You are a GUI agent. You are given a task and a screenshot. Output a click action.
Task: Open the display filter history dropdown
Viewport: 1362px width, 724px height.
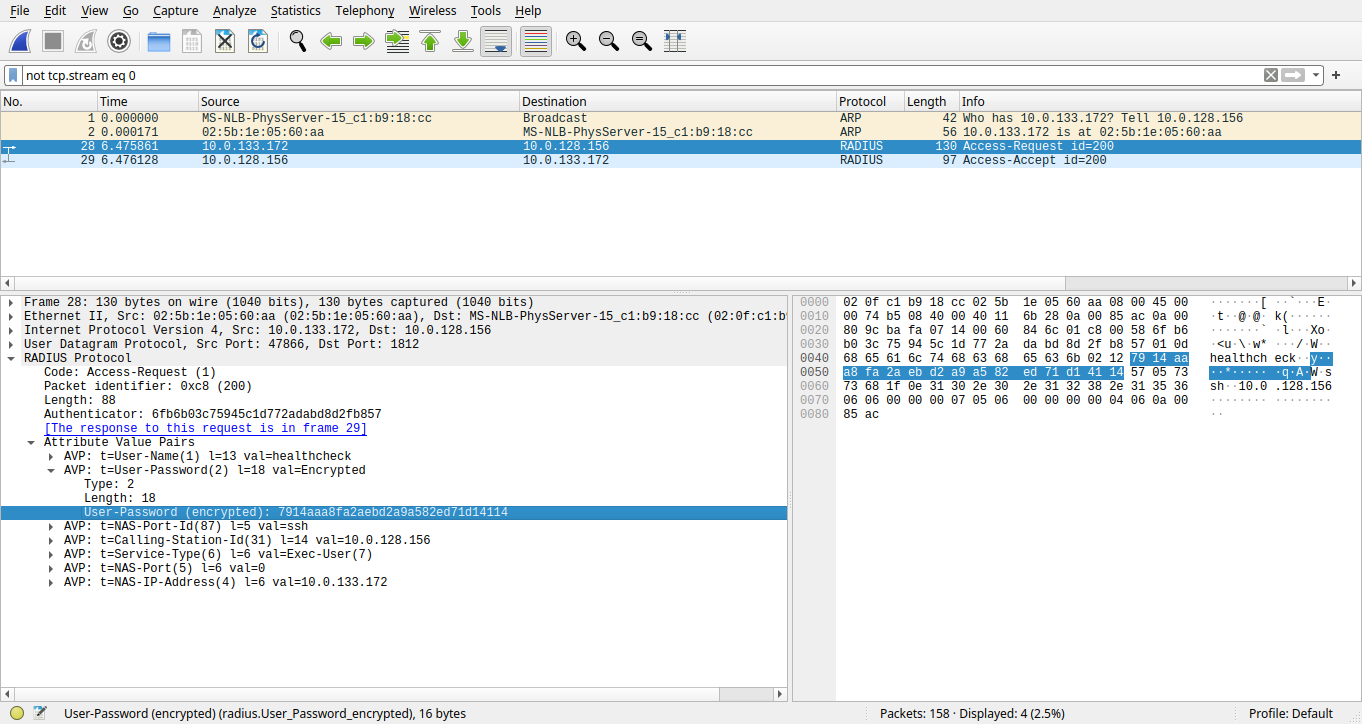[1316, 75]
